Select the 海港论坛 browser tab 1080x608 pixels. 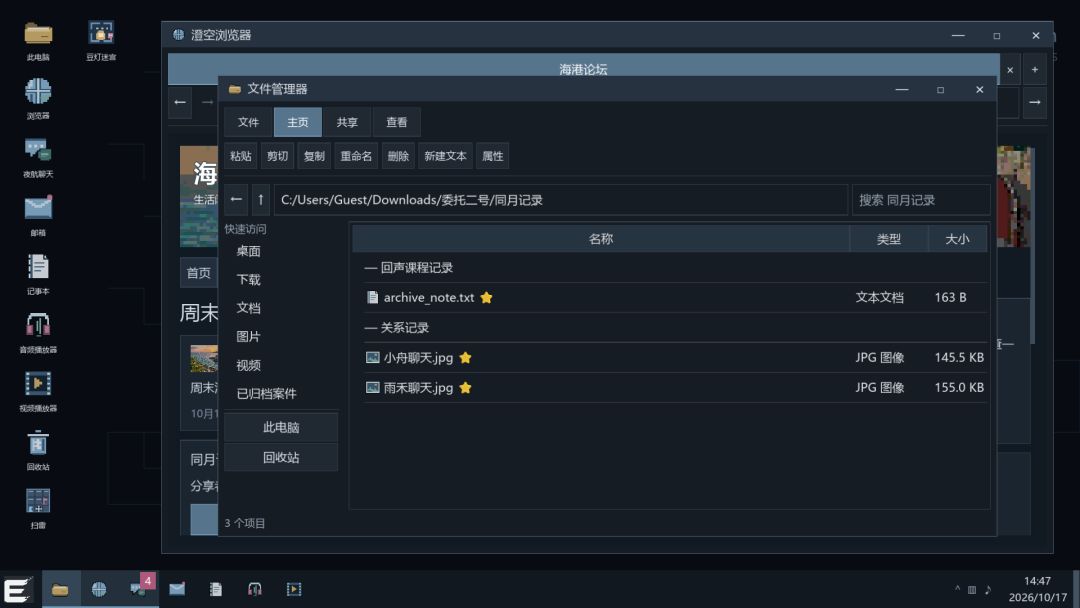583,70
